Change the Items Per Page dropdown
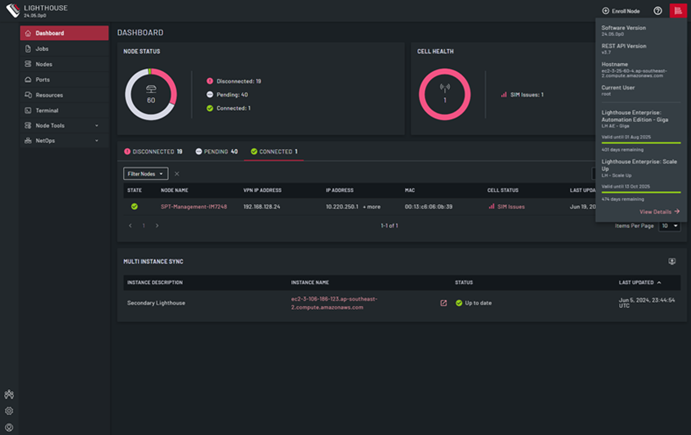This screenshot has height=435, width=691. coord(669,226)
